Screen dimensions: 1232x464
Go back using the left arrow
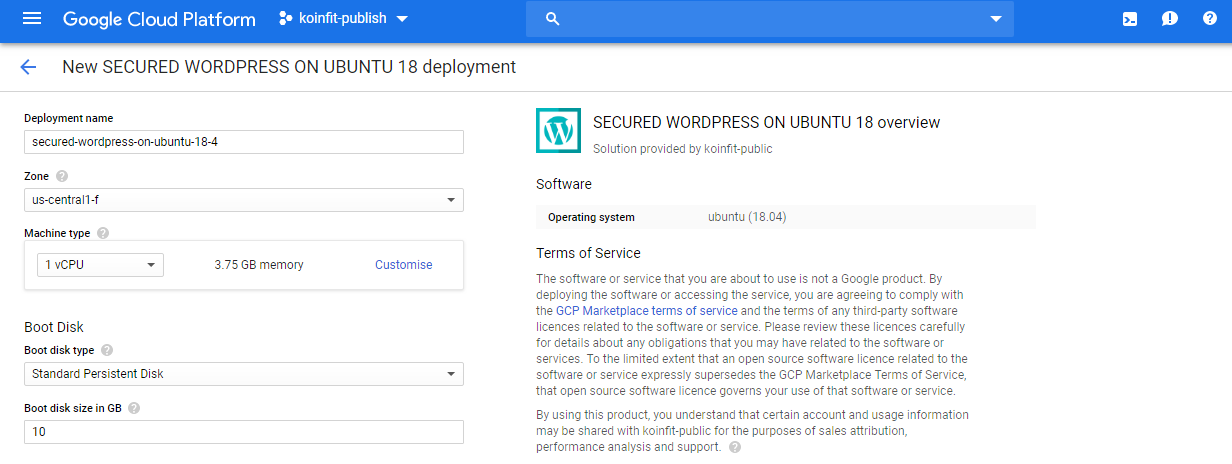click(x=28, y=67)
